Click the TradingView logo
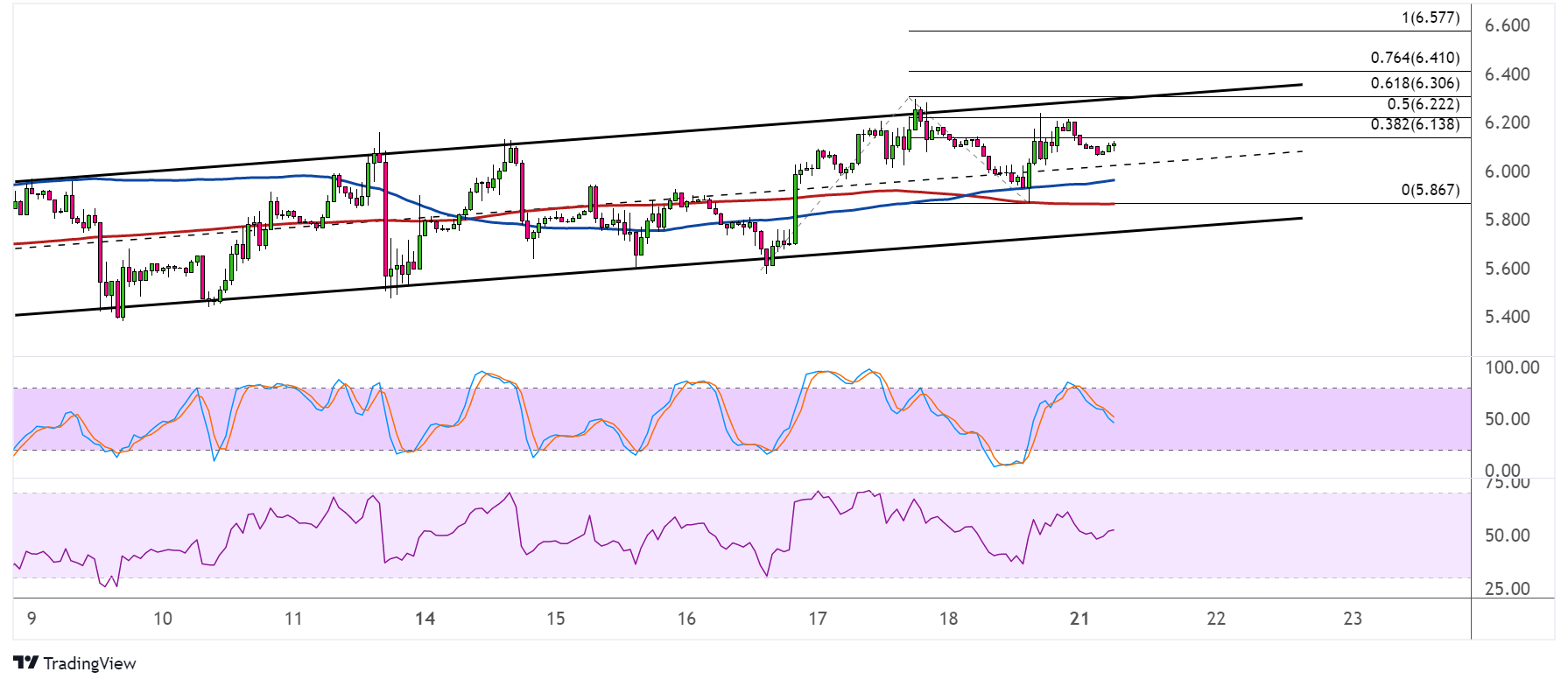 (x=75, y=663)
